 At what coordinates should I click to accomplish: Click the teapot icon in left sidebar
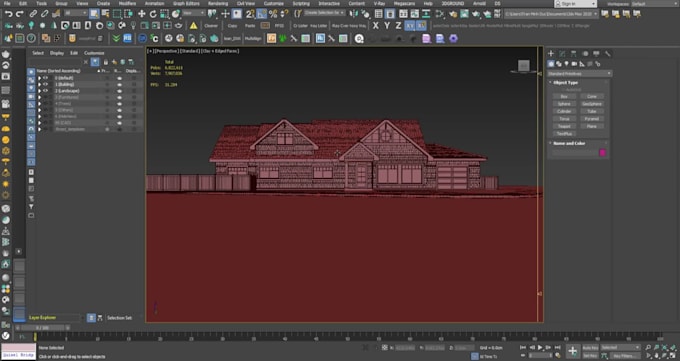coord(6,54)
